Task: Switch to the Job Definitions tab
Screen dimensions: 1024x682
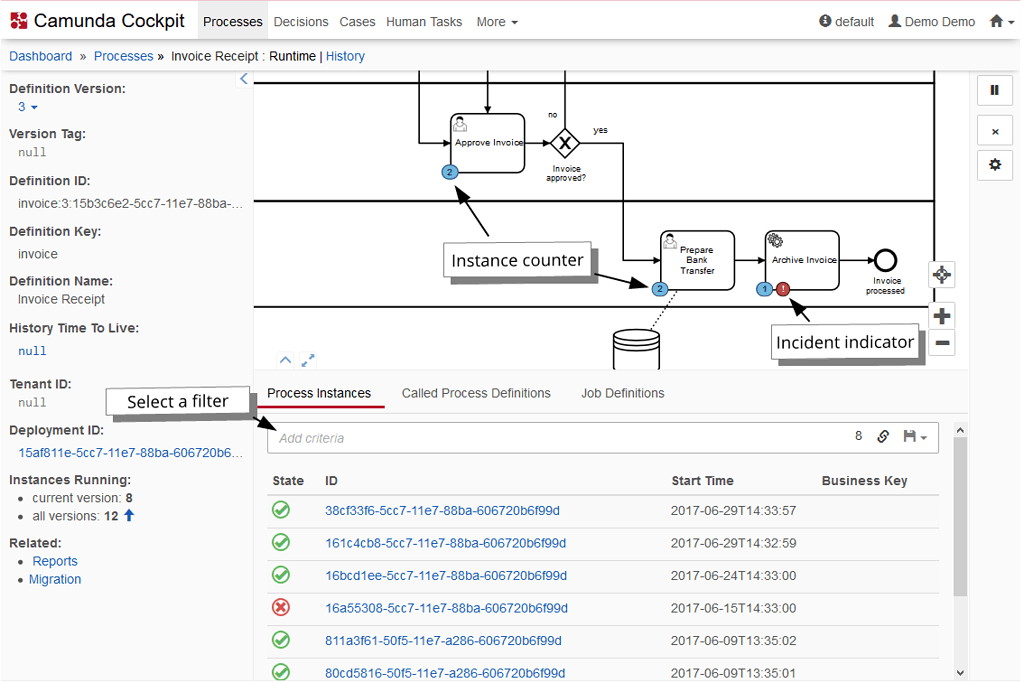Action: (622, 393)
